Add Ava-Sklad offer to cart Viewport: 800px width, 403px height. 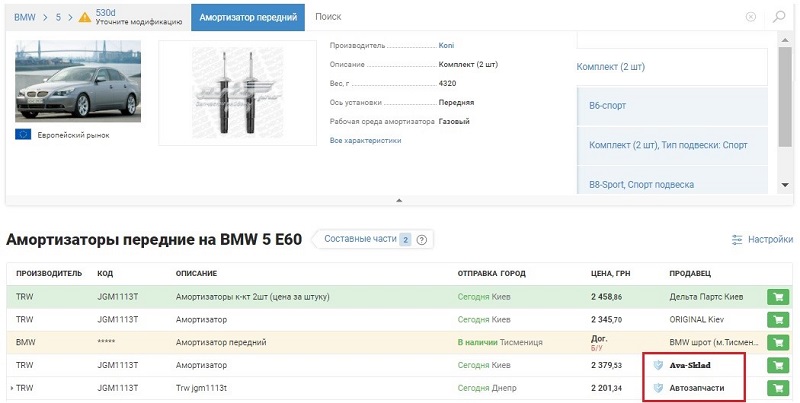[777, 365]
